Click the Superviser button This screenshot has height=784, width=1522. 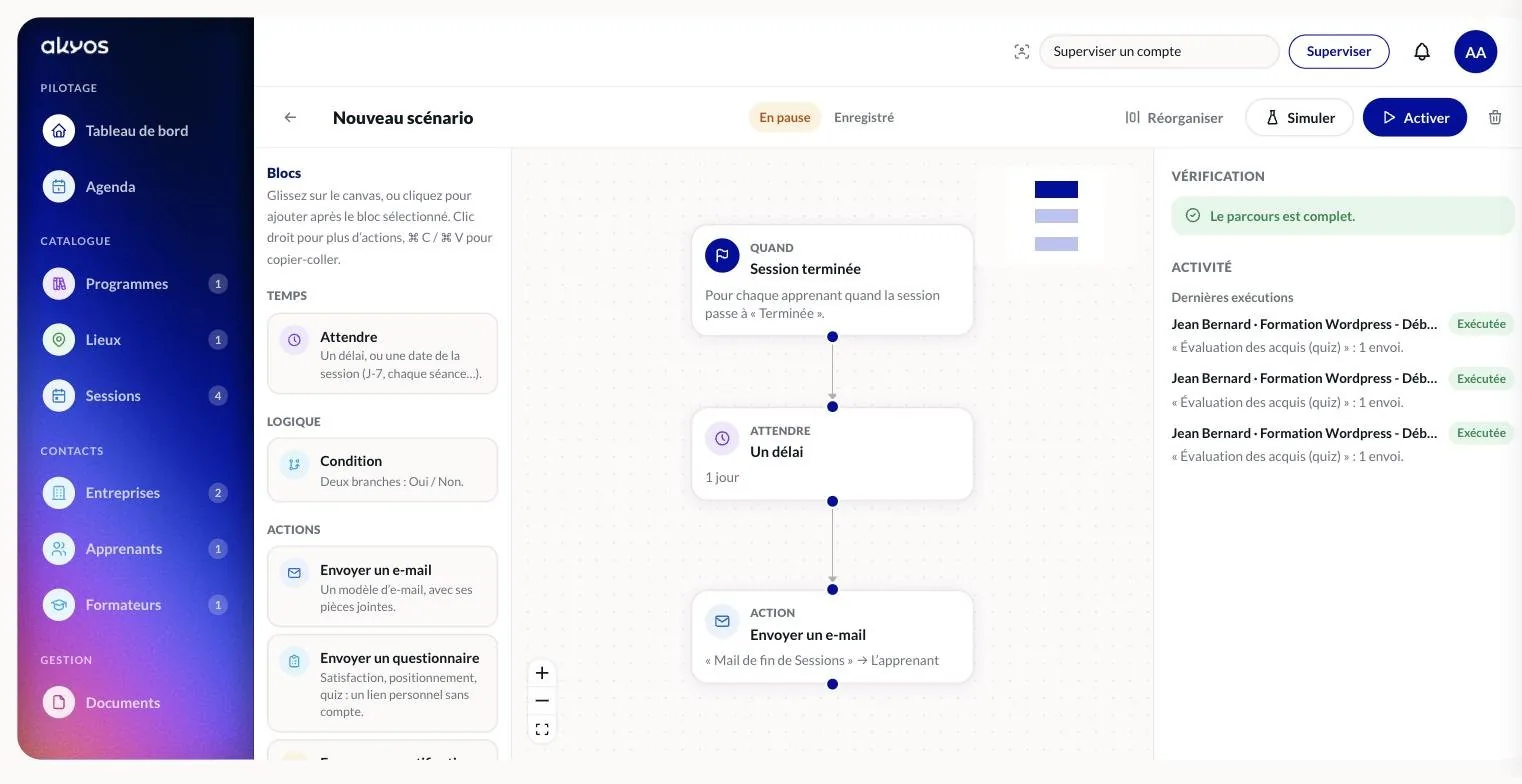click(x=1338, y=52)
